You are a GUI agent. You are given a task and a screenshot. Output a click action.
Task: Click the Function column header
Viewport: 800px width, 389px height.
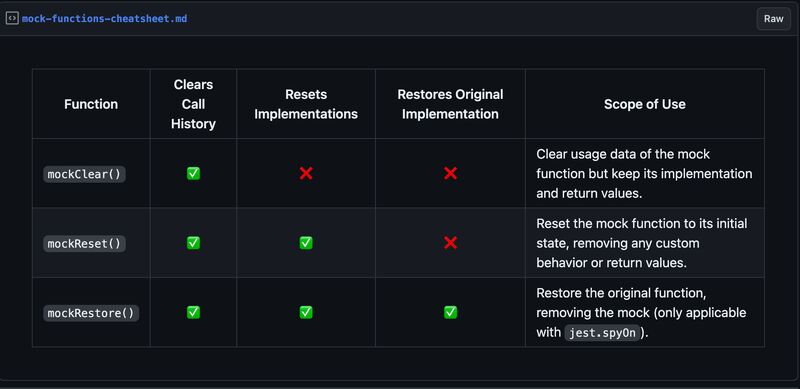click(x=91, y=104)
